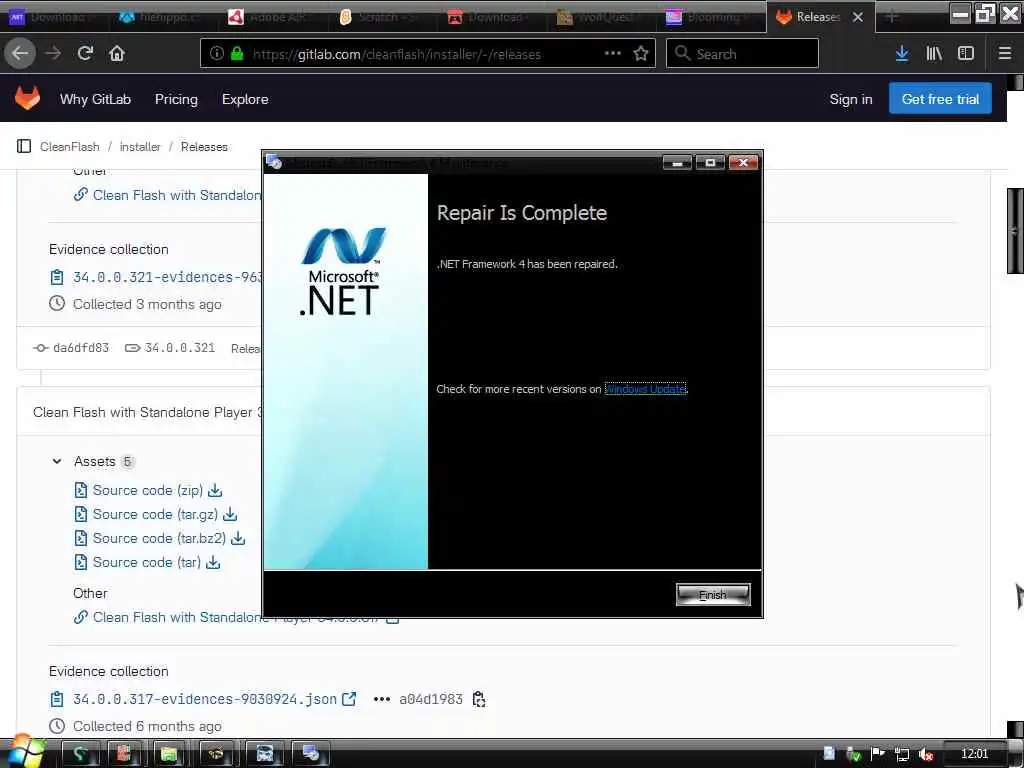
Task: Open the 34.0.0.321-evidences link
Action: [x=167, y=278]
